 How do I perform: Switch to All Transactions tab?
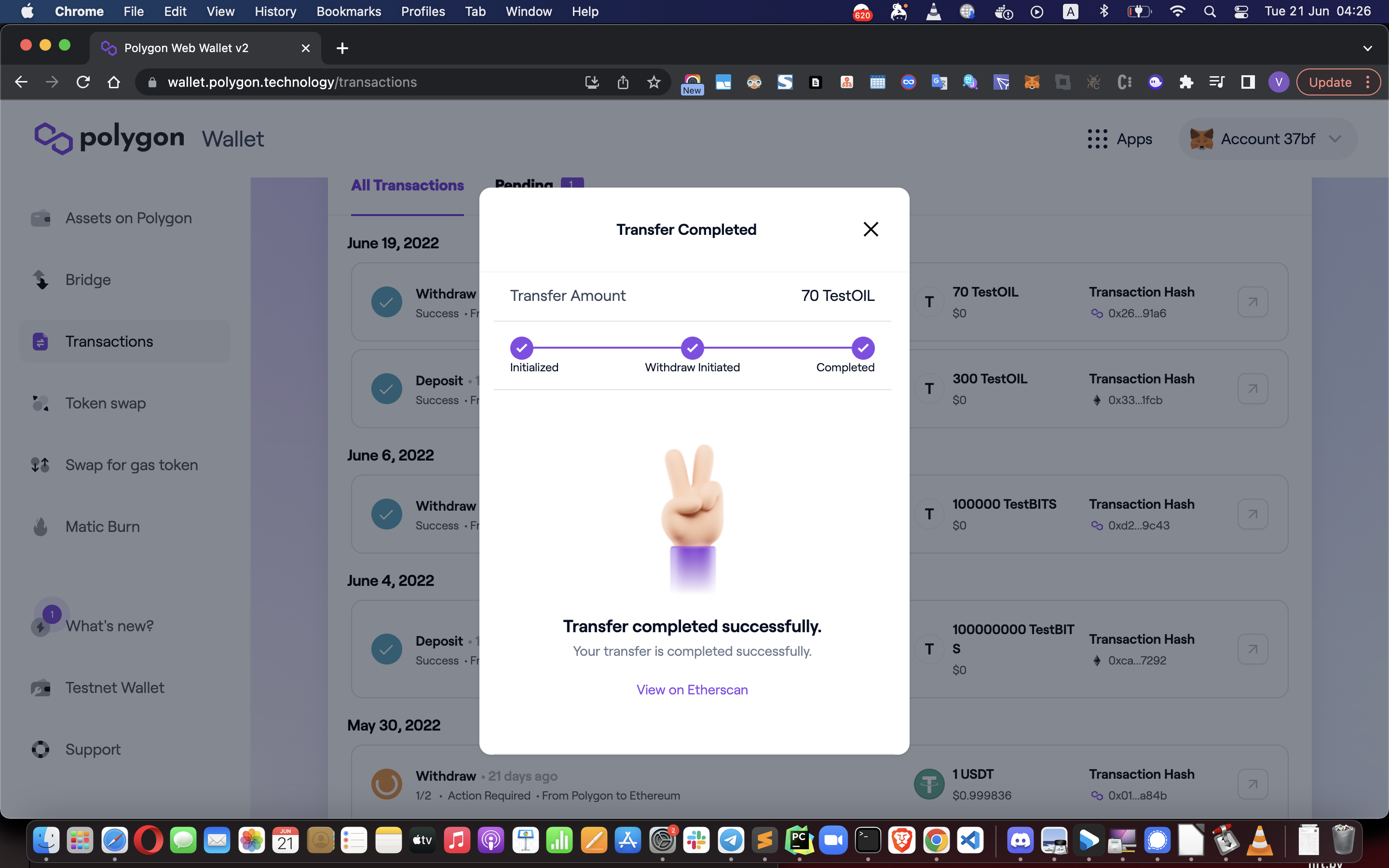click(407, 186)
